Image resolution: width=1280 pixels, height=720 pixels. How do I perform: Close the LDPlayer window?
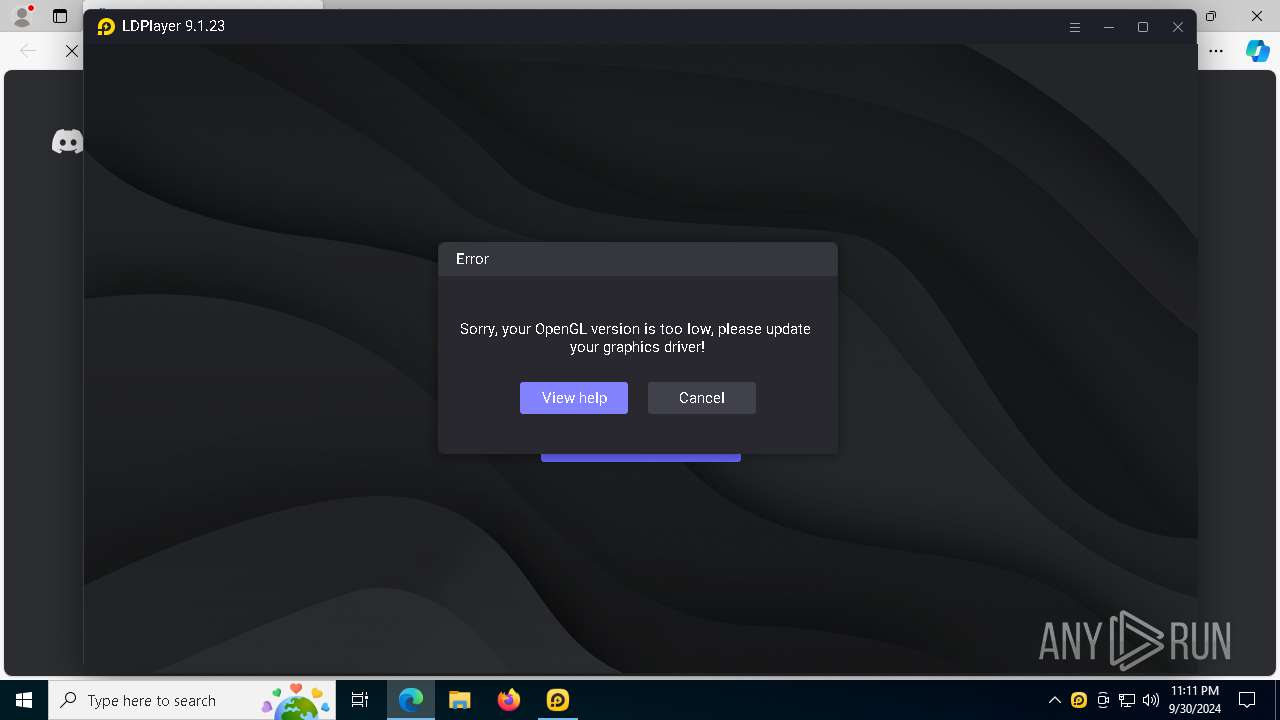pyautogui.click(x=1178, y=27)
